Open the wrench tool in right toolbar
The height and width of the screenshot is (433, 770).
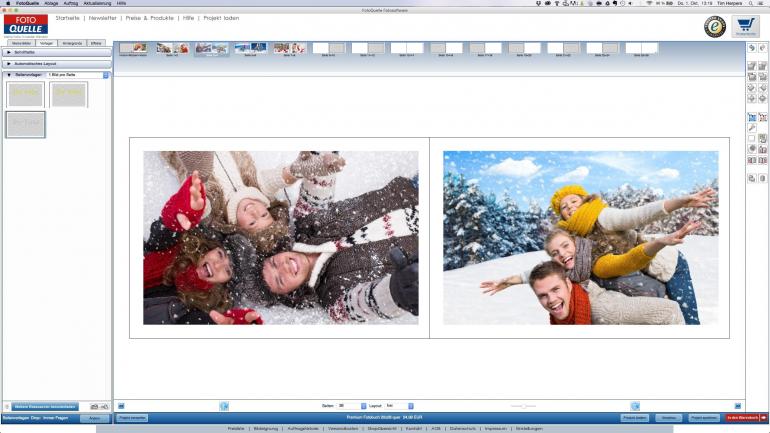(752, 128)
